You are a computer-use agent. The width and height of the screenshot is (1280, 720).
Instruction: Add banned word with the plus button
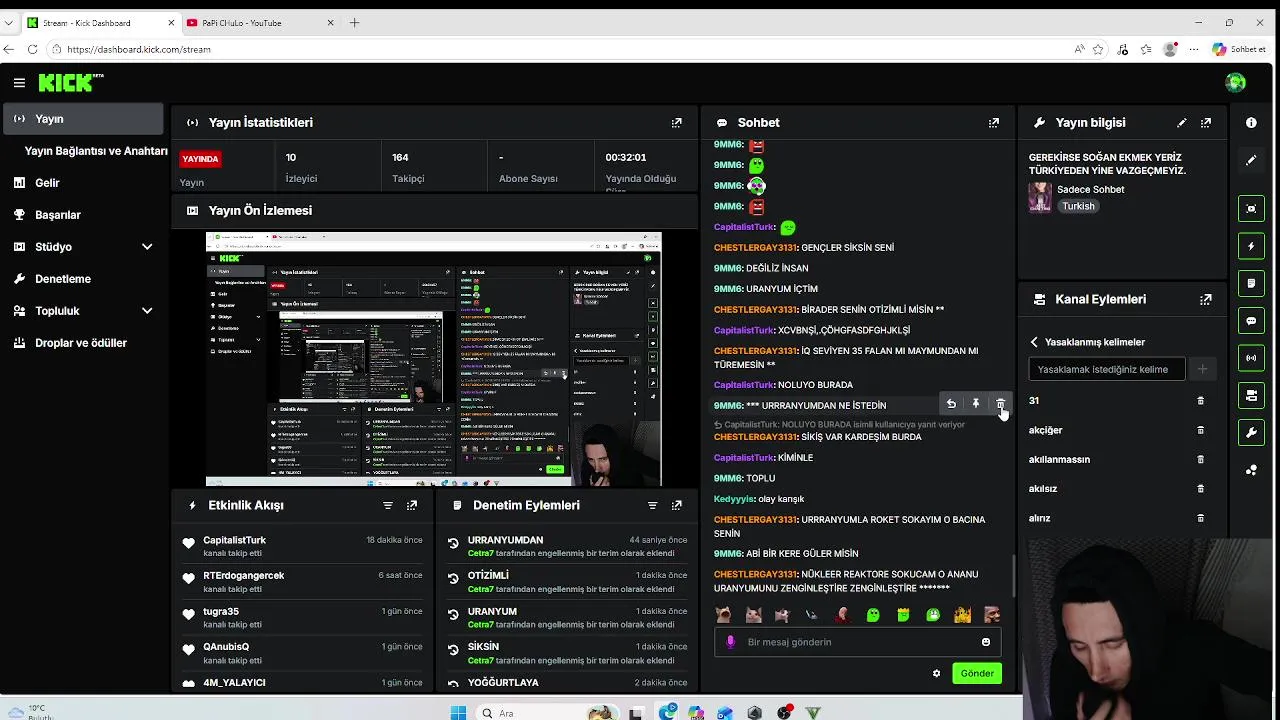(x=1202, y=369)
